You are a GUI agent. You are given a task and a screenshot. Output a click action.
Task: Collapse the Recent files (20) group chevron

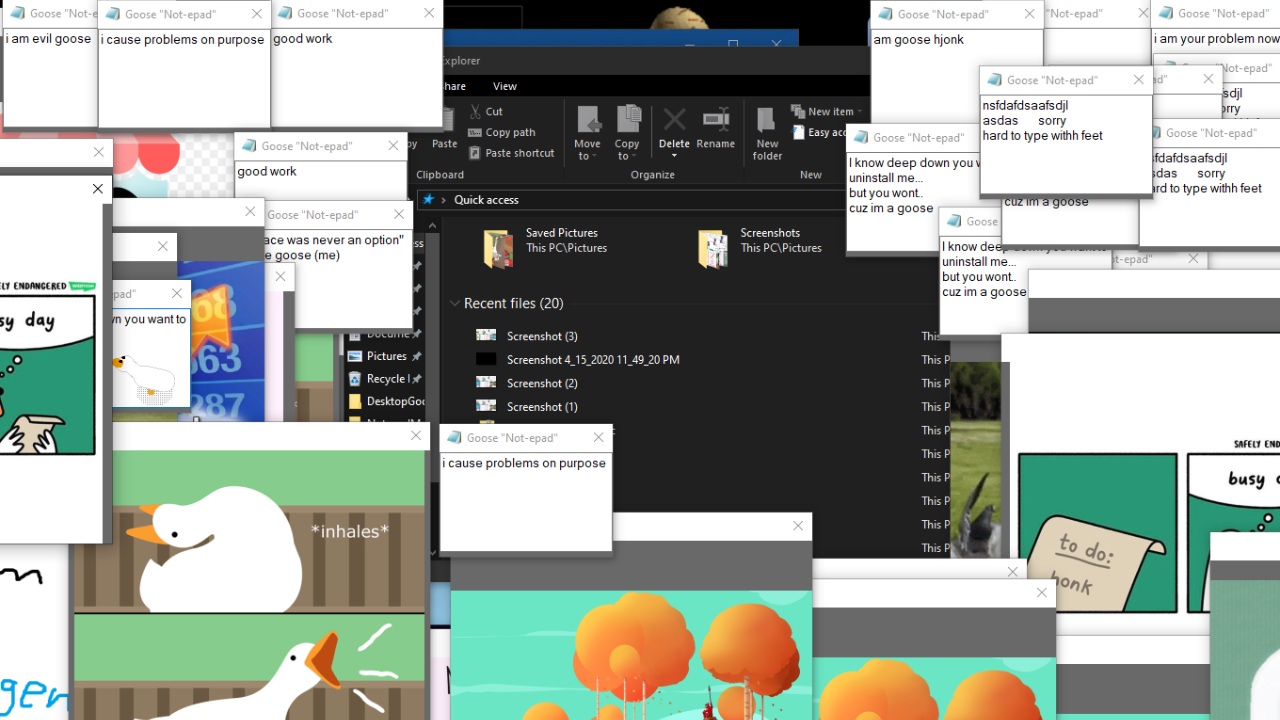tap(455, 303)
